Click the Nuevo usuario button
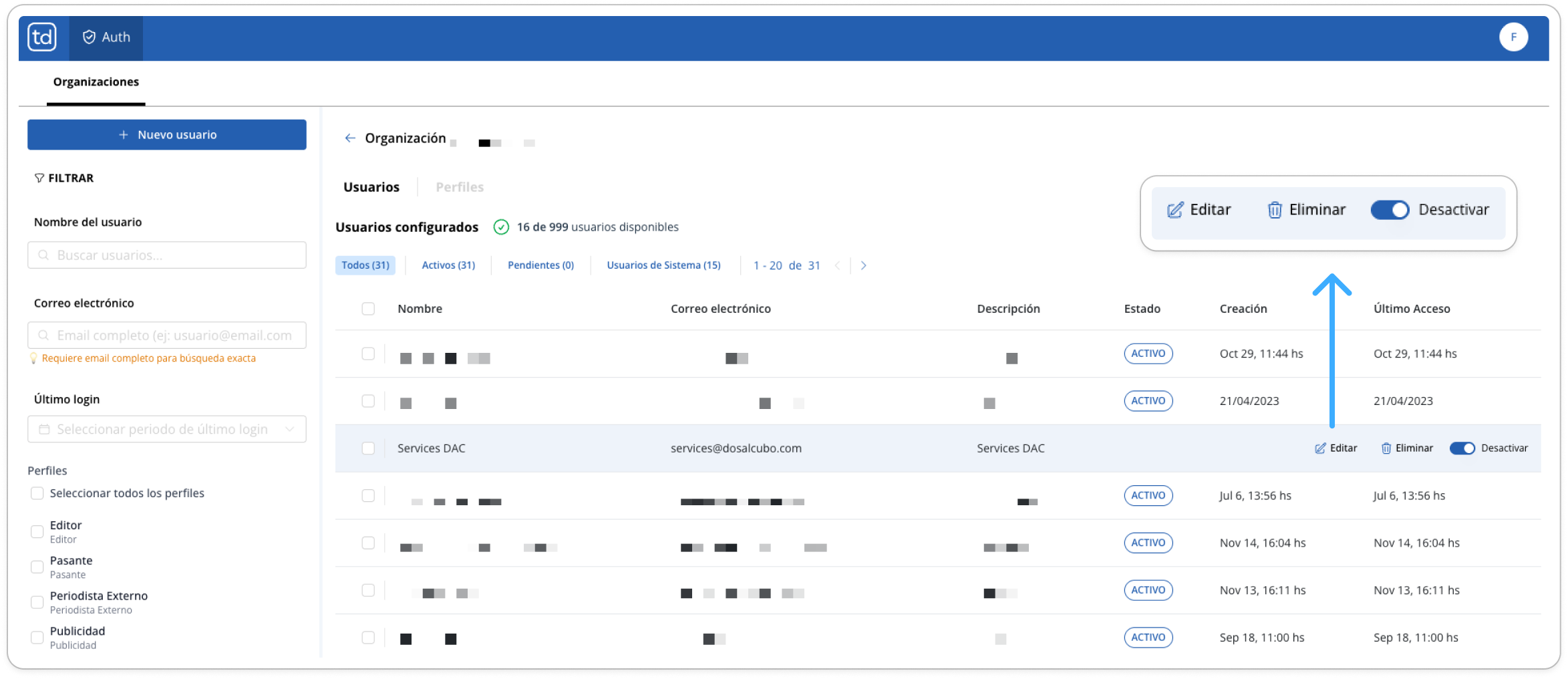The height and width of the screenshot is (679, 1568). click(167, 135)
